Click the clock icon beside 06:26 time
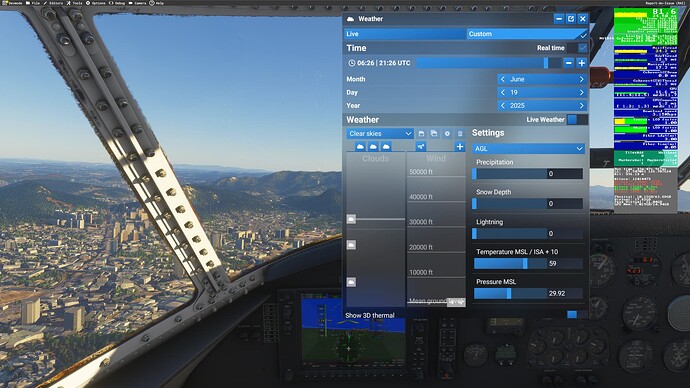 pyautogui.click(x=352, y=63)
